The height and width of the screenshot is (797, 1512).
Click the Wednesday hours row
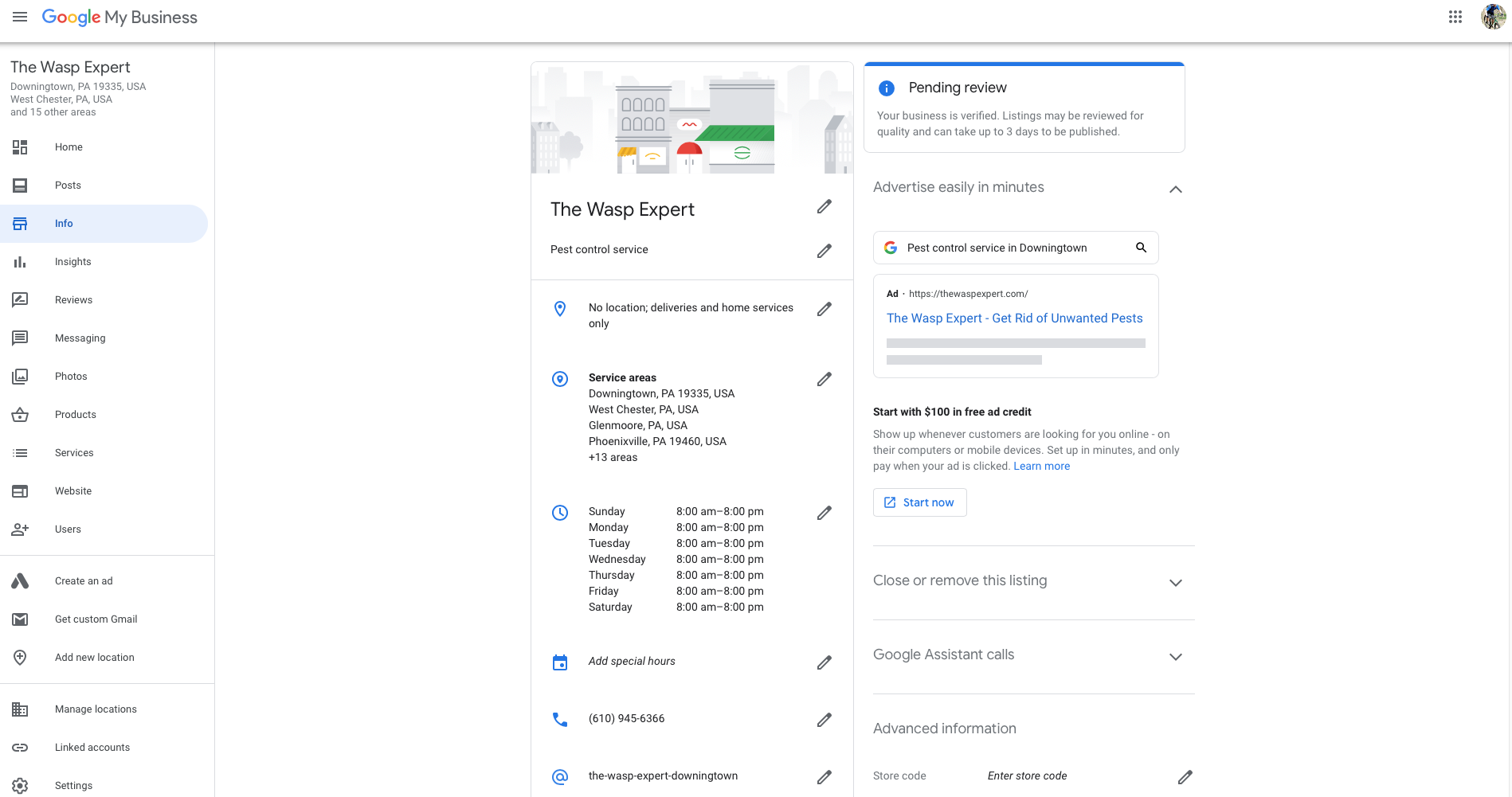(676, 560)
